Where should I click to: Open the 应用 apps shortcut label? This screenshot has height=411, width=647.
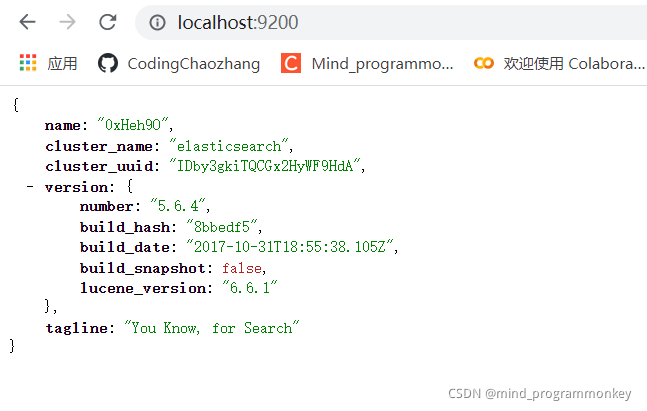click(x=62, y=64)
